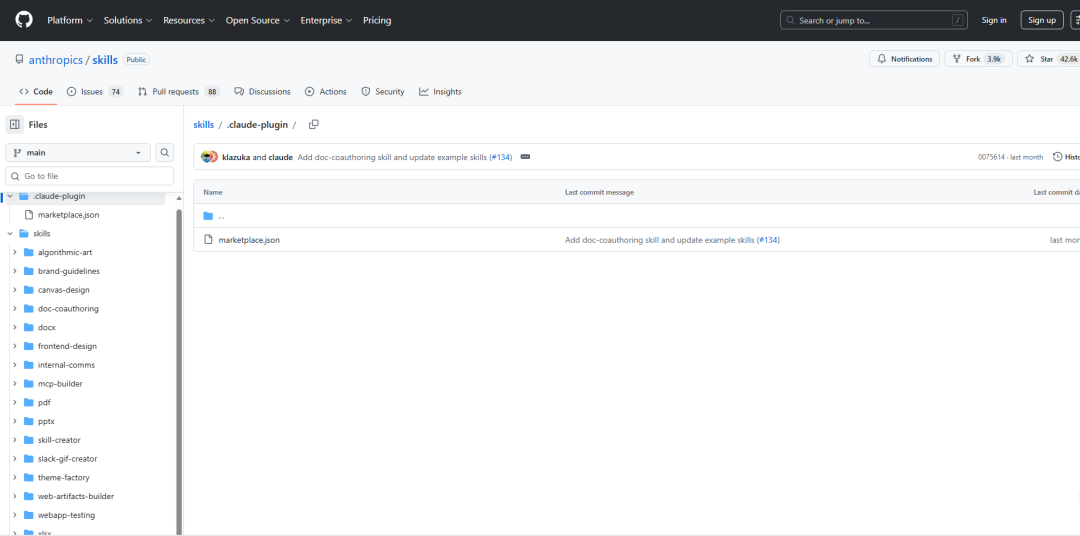Click the klazuka author name link
Viewport: 1080px width, 536px height.
[236, 157]
